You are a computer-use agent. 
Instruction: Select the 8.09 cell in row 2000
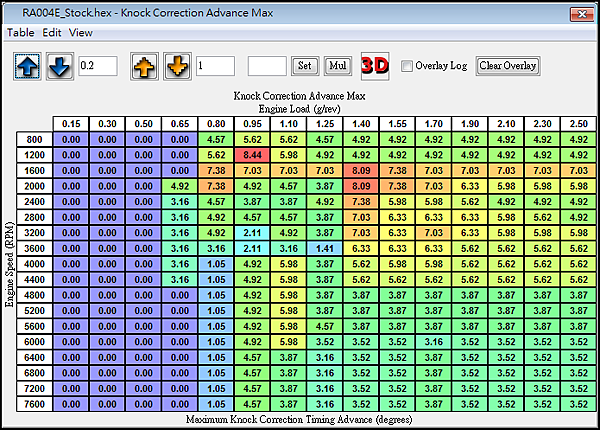pos(361,186)
